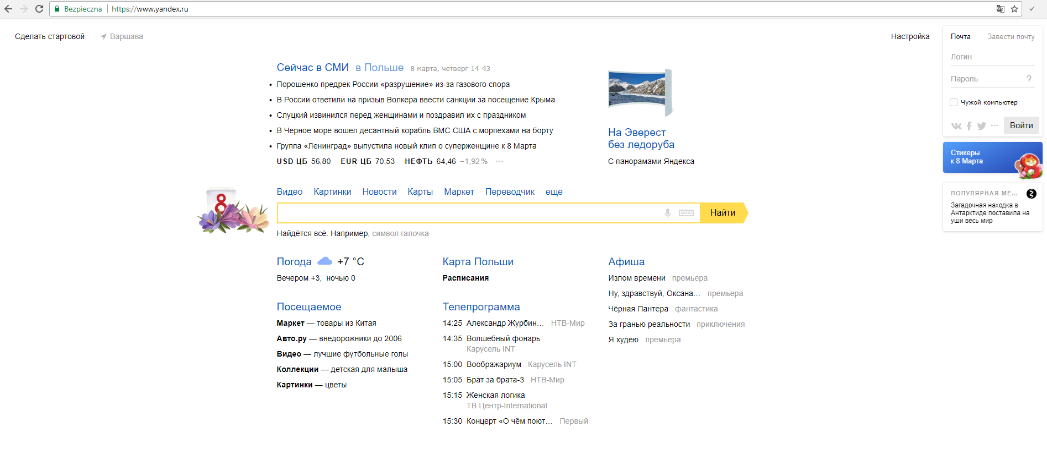Viewport: 1047px width, 449px height.
Task: Click the USD ЦБ 56,80 rate
Action: (x=304, y=162)
